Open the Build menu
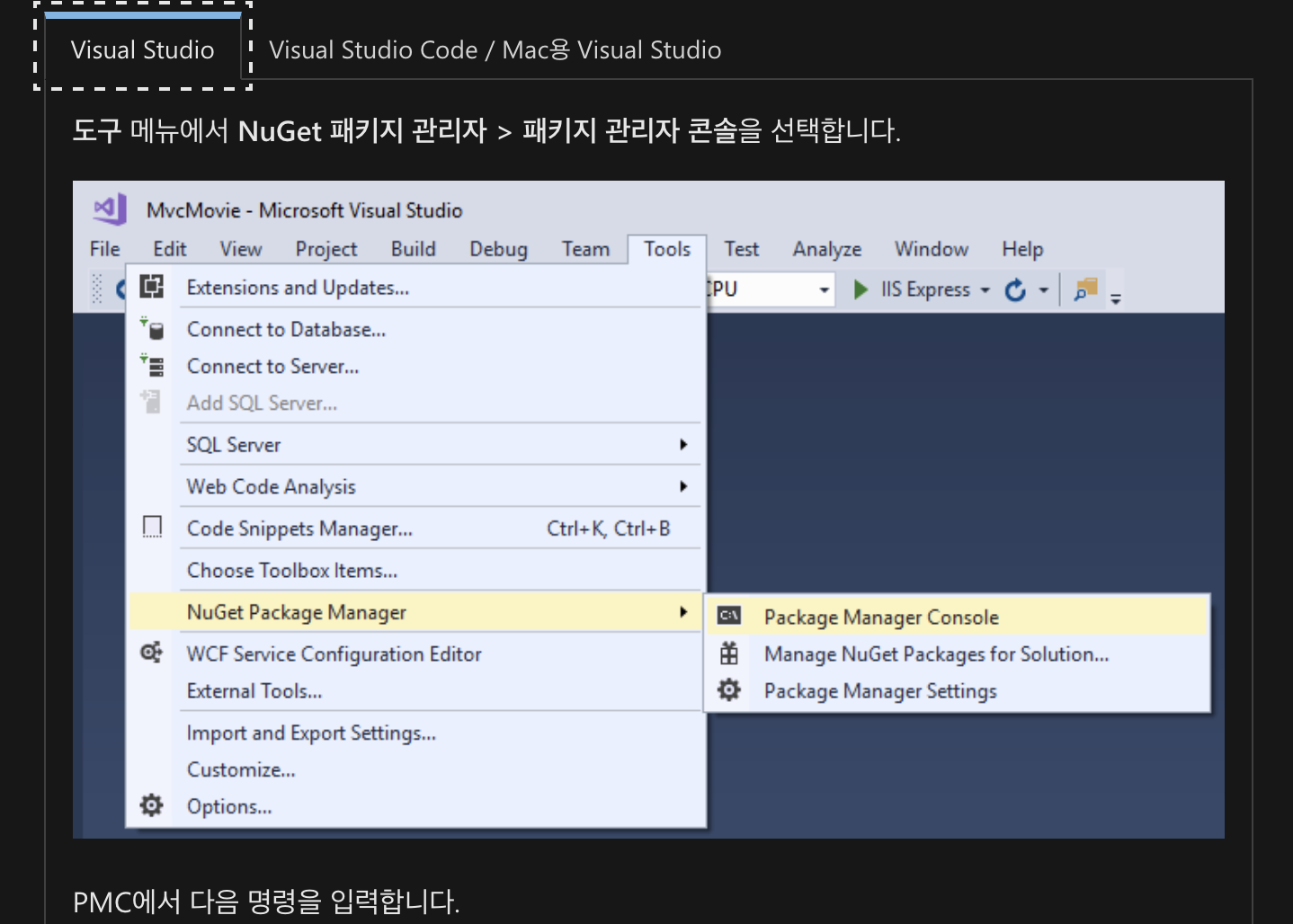 coord(413,249)
